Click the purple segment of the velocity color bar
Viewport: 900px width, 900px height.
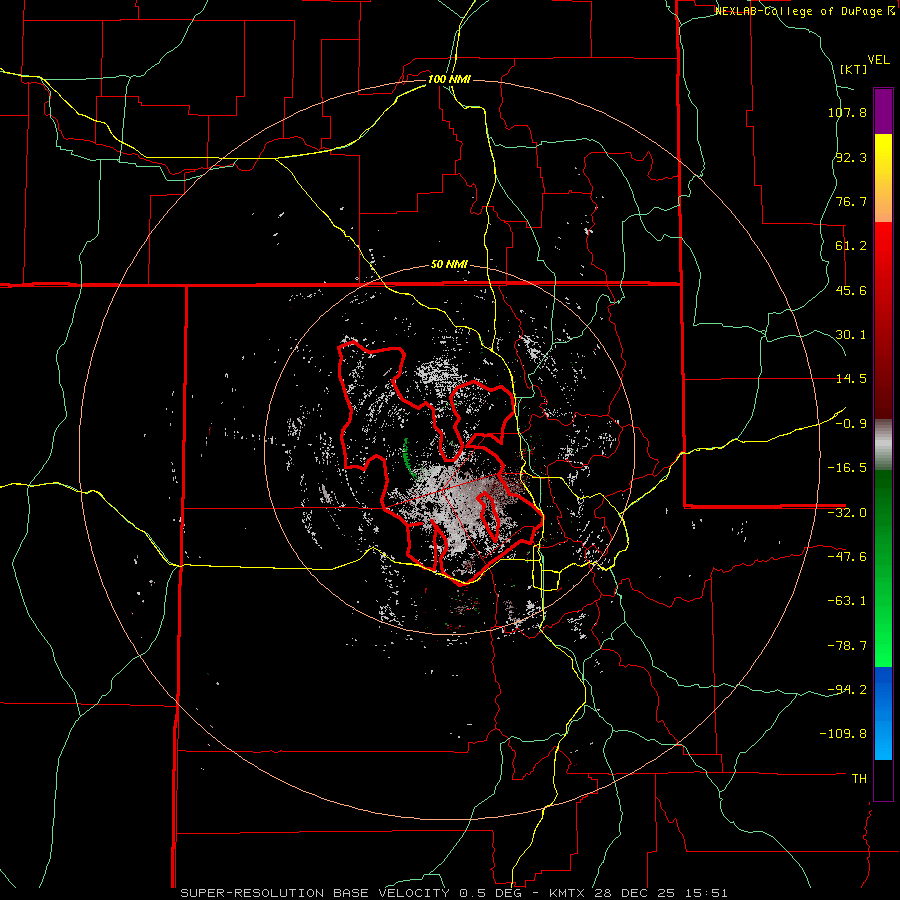(883, 111)
